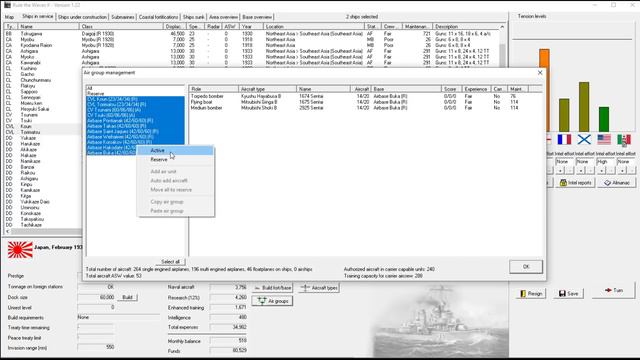Screen dimensions: 640x360
Task: Click the French flag icon
Action: coord(564,140)
